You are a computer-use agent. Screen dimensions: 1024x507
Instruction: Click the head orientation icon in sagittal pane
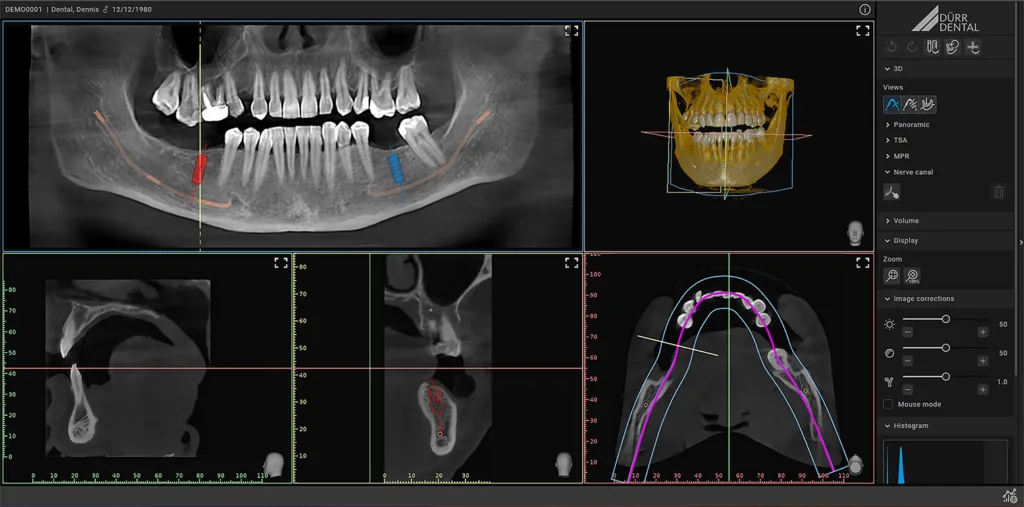(274, 465)
